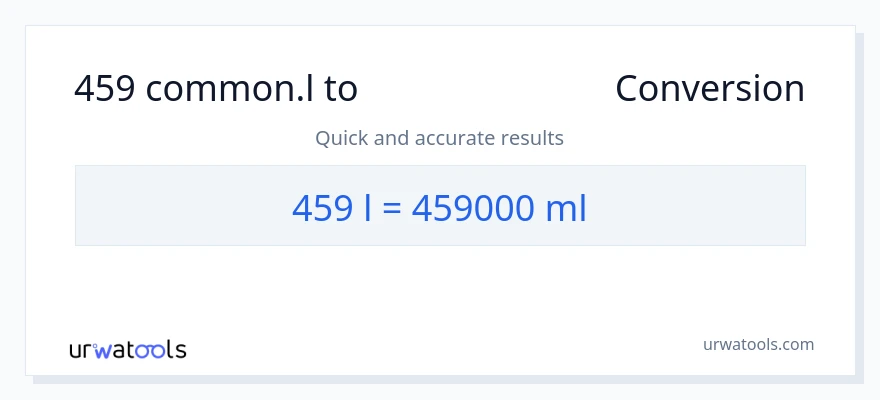The image size is (880, 400).
Task: Click the "Conversion" heading word
Action: 709,89
